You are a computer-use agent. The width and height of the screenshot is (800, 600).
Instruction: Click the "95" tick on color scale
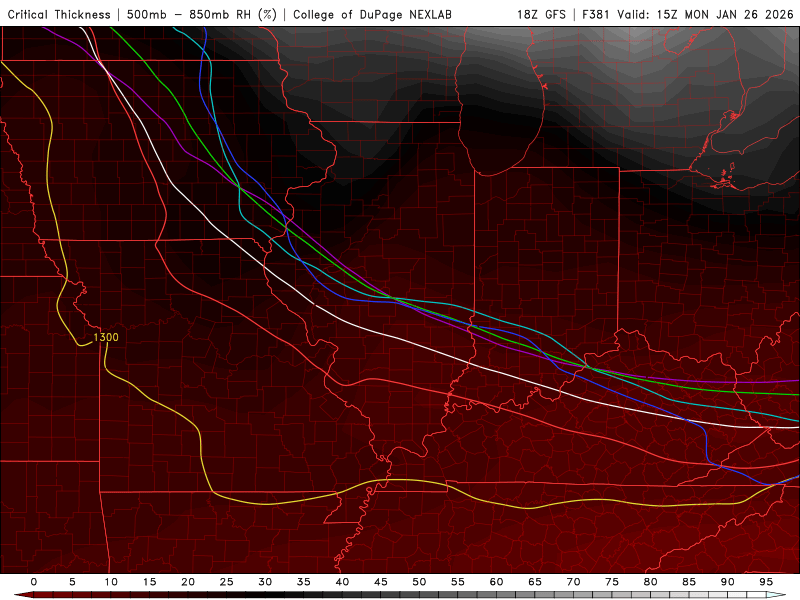766,582
